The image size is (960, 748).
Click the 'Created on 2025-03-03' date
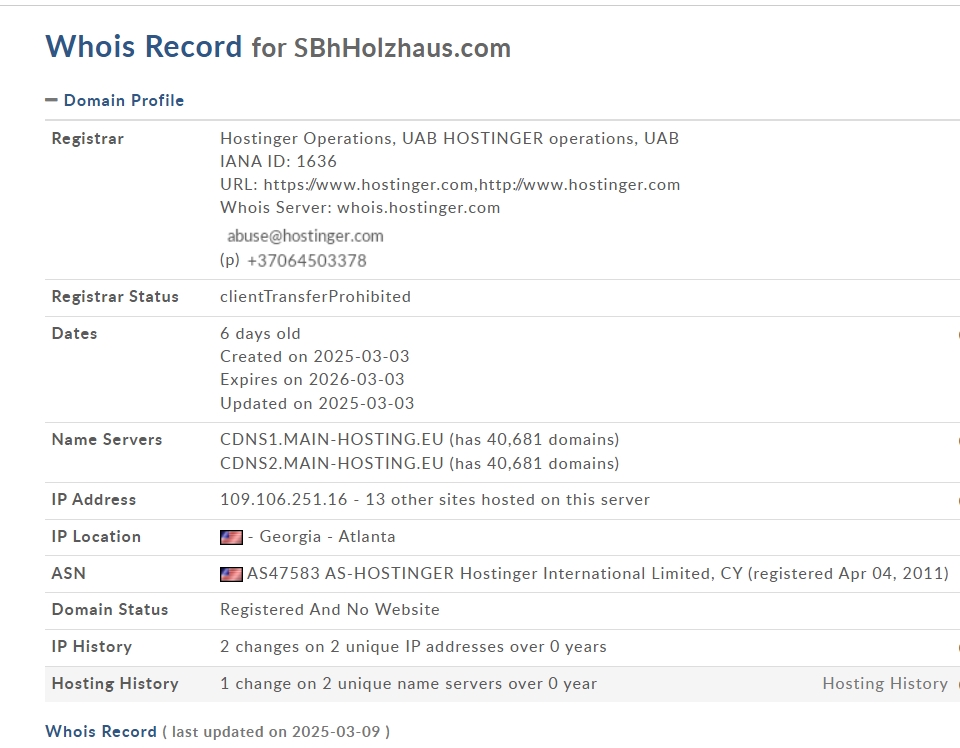315,356
